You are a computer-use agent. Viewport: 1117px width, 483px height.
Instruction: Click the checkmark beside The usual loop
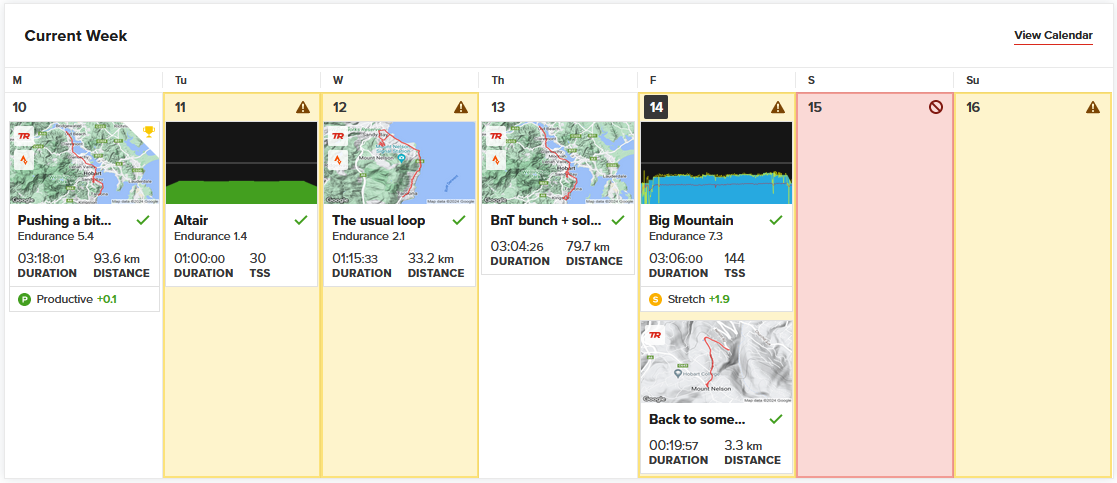459,220
